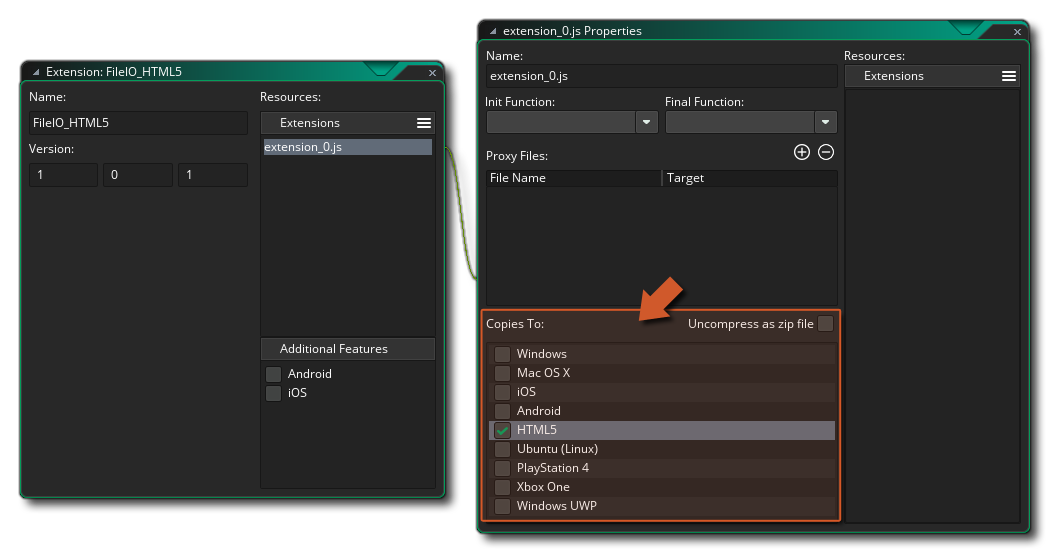Check the PlayStation 4 platform checkbox

click(x=502, y=468)
